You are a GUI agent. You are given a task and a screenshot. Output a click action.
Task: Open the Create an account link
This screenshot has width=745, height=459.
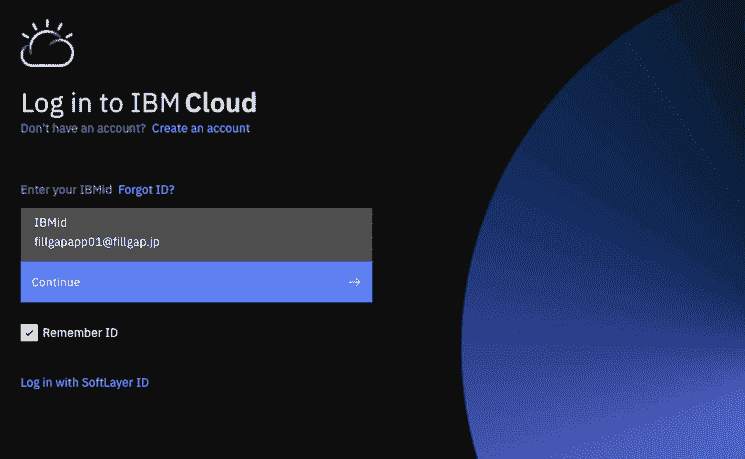tap(201, 128)
